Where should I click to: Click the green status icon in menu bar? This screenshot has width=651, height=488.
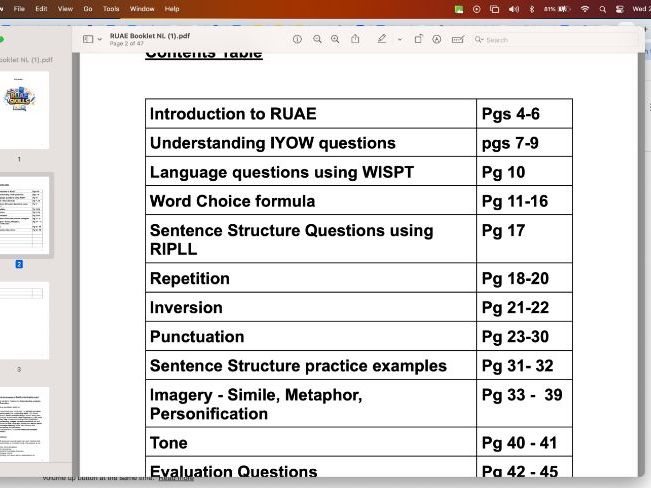tap(459, 9)
